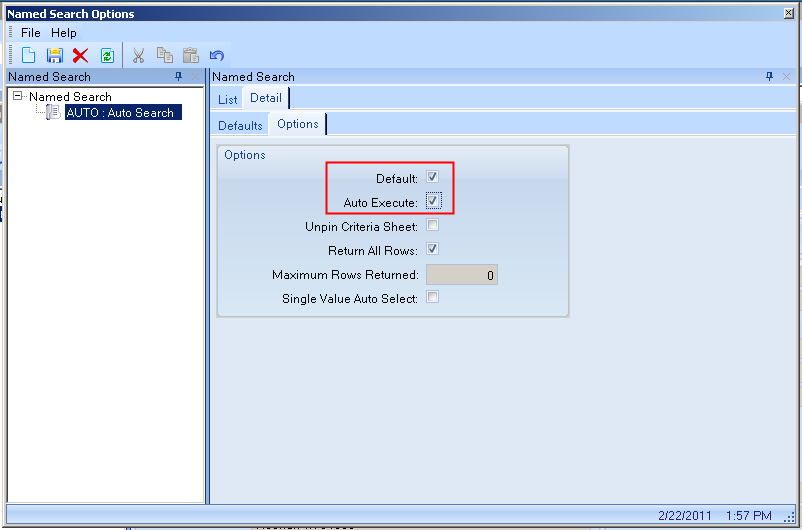Open the File menu
This screenshot has height=530, width=802.
pyautogui.click(x=31, y=33)
